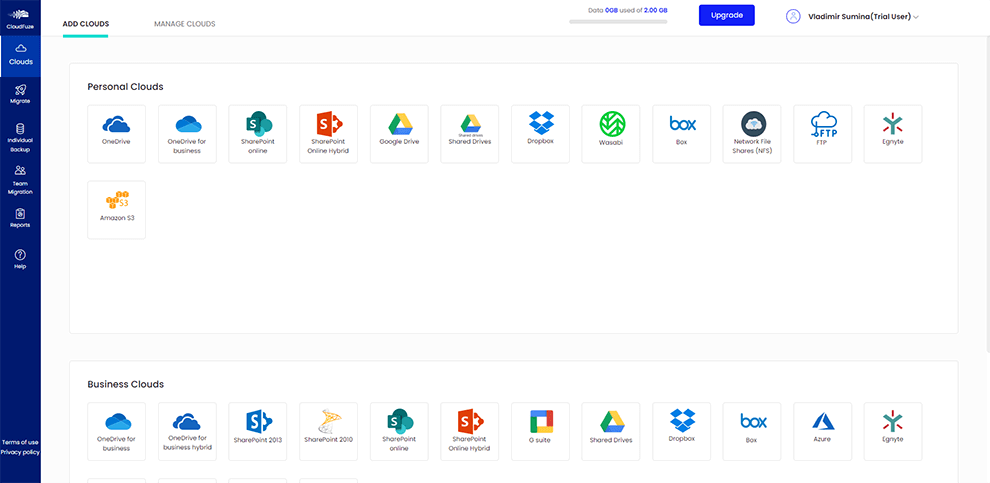Select OneDrive for business under Personal Clouds
The height and width of the screenshot is (483, 990).
pyautogui.click(x=187, y=134)
